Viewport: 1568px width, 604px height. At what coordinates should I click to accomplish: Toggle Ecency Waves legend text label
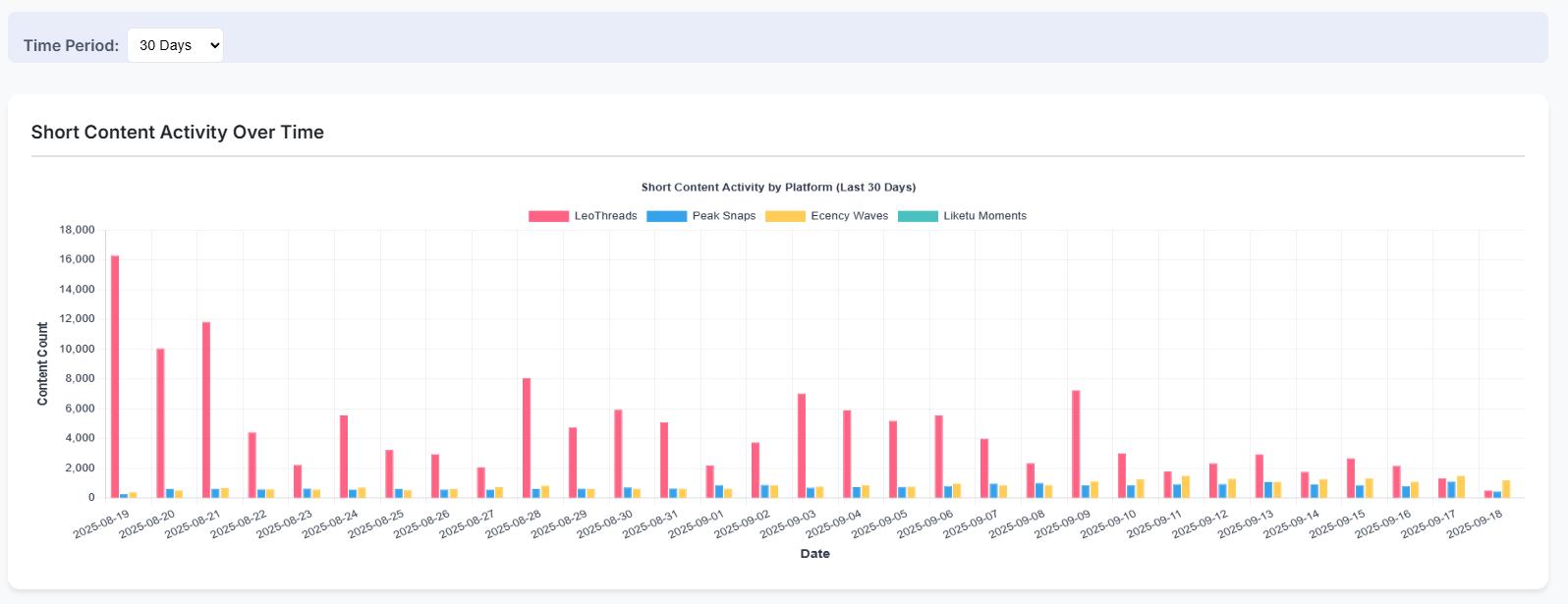point(849,216)
